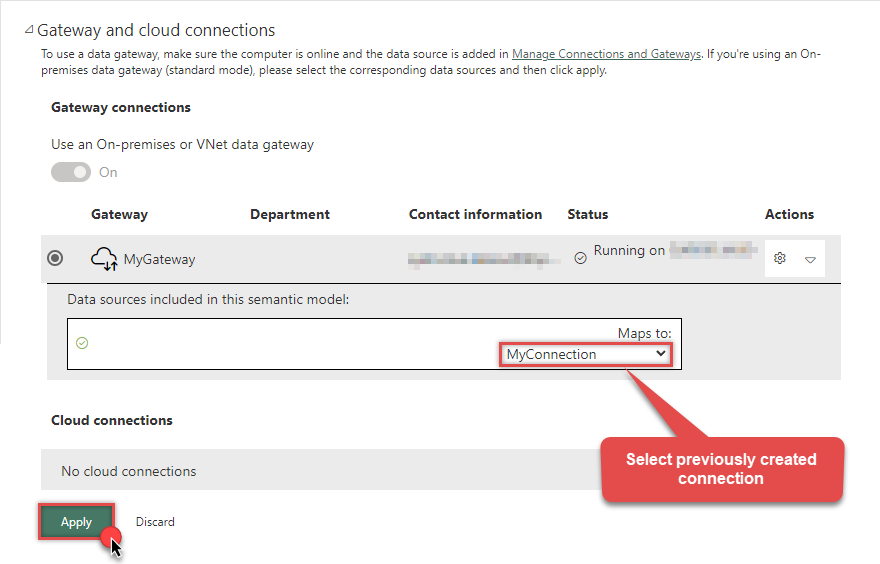Apply the gateway connection changes
This screenshot has width=880, height=564.
pos(76,522)
